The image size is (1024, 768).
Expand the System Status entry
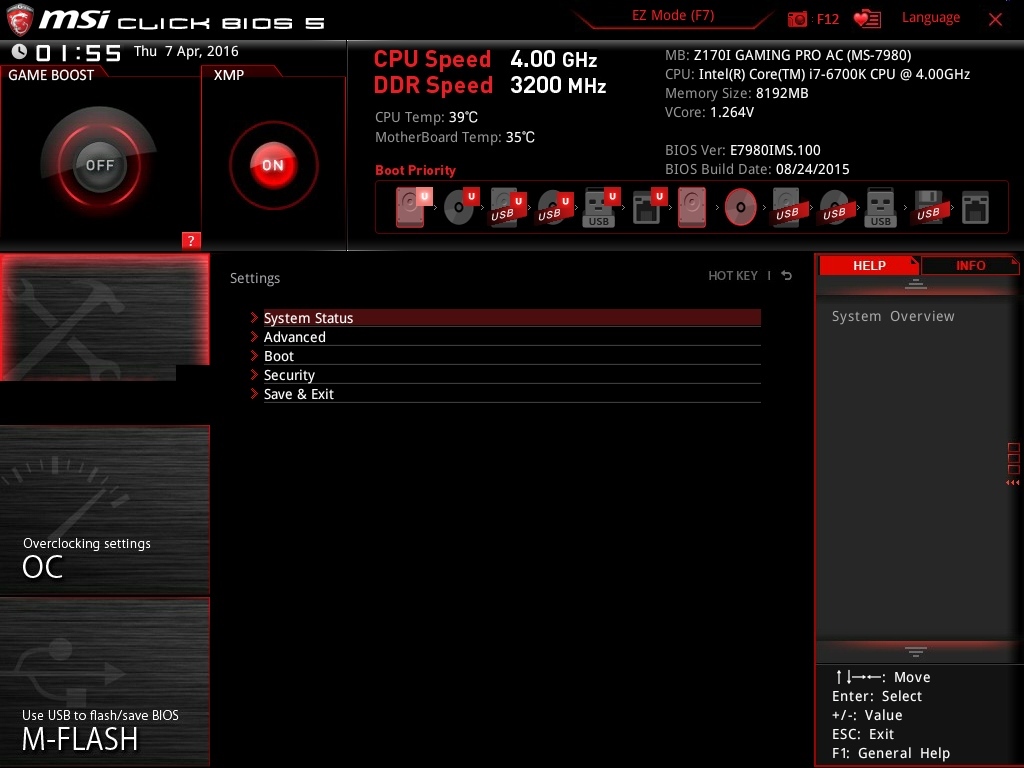(512, 318)
